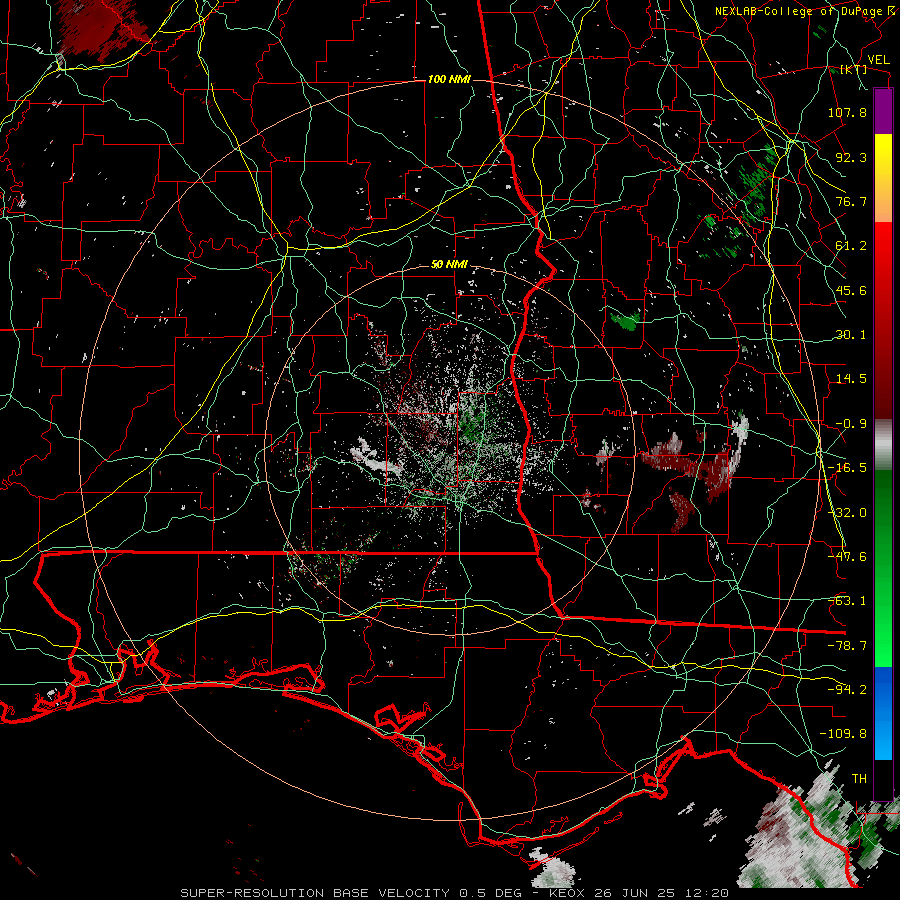Select the 45.6 legend value
Image resolution: width=900 pixels, height=900 pixels.
coord(851,290)
